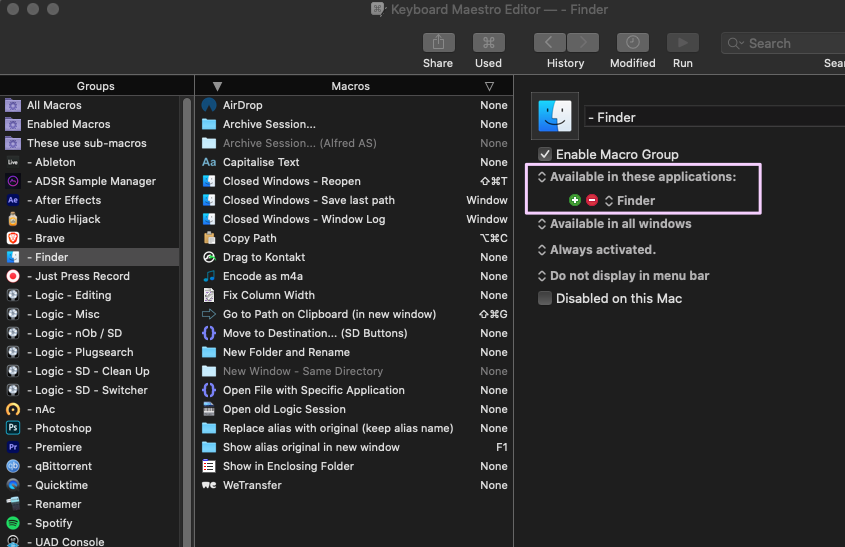
Task: Select the - nAc group
Action: (x=89, y=409)
